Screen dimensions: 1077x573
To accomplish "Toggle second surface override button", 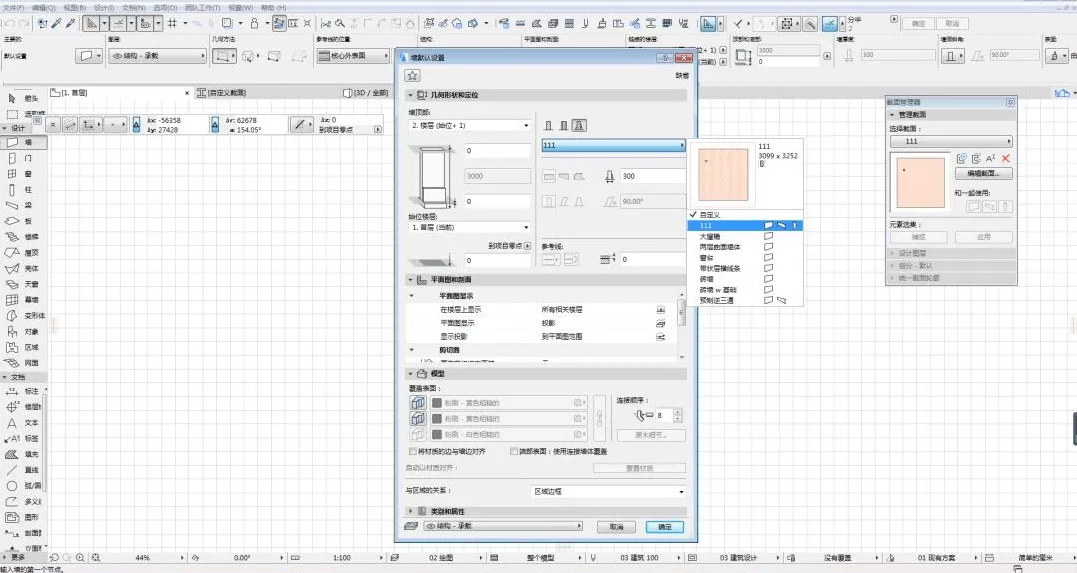I will [x=418, y=418].
